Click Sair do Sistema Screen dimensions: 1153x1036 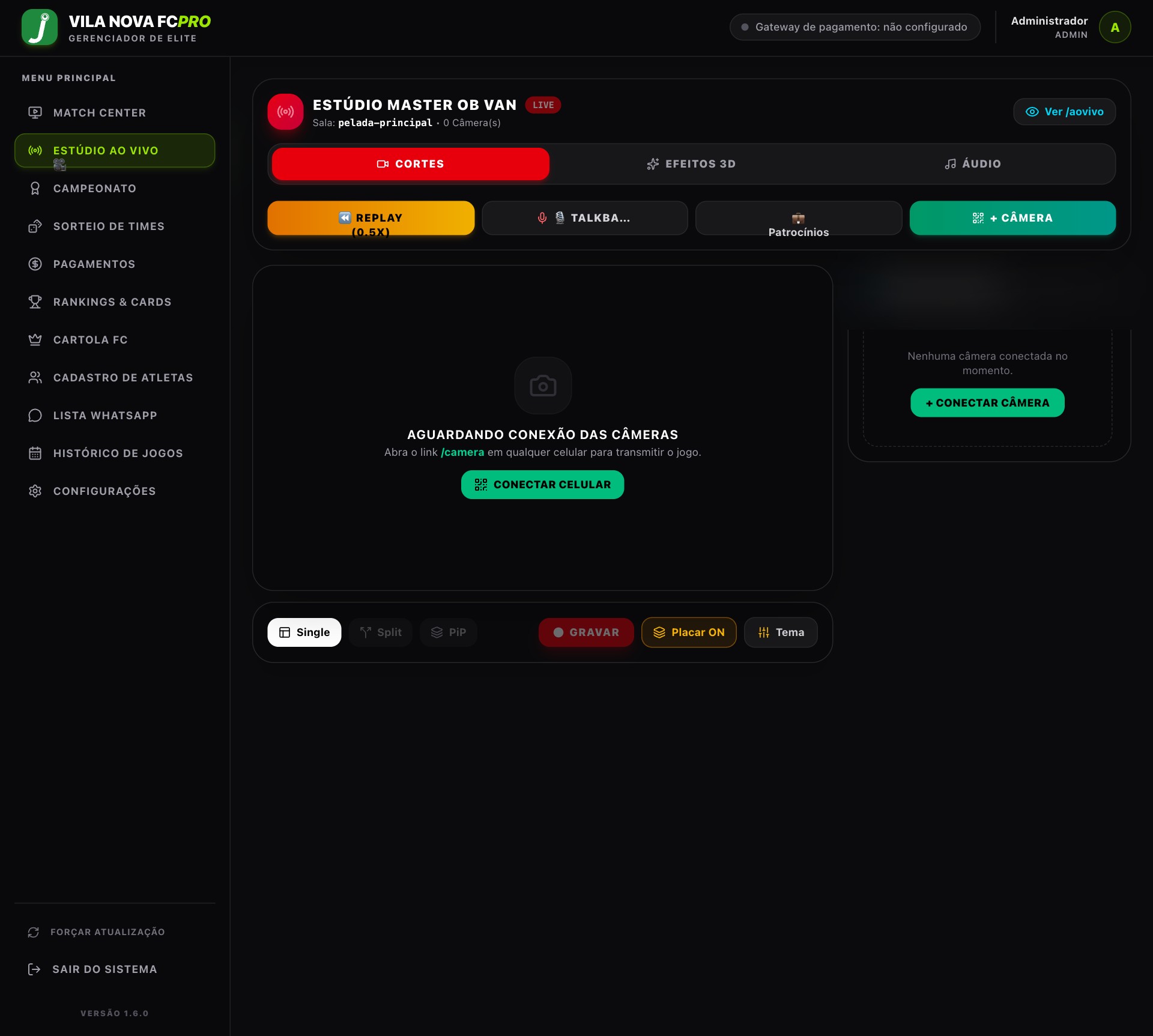(x=115, y=969)
